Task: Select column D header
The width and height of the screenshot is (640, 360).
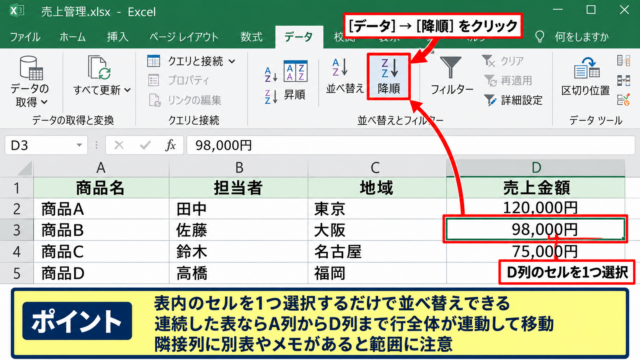Action: [x=536, y=168]
